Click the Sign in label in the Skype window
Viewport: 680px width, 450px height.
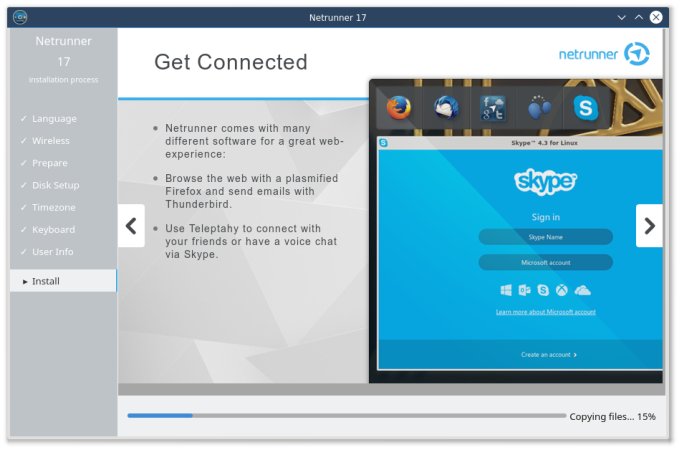[546, 217]
